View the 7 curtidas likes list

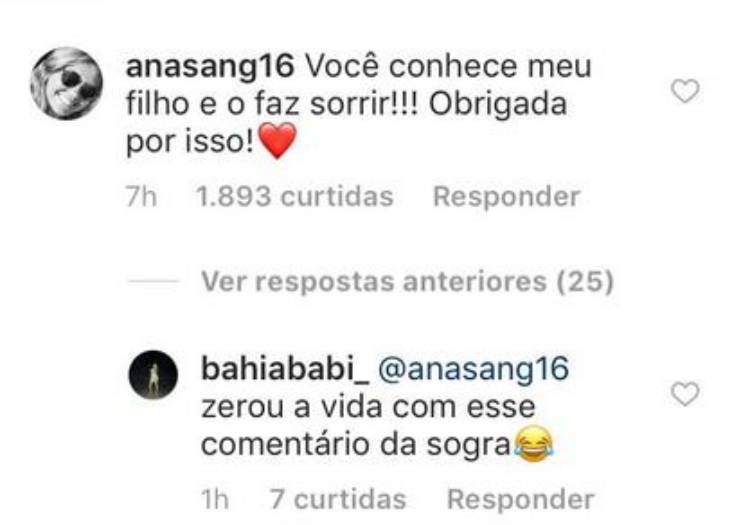tap(338, 500)
